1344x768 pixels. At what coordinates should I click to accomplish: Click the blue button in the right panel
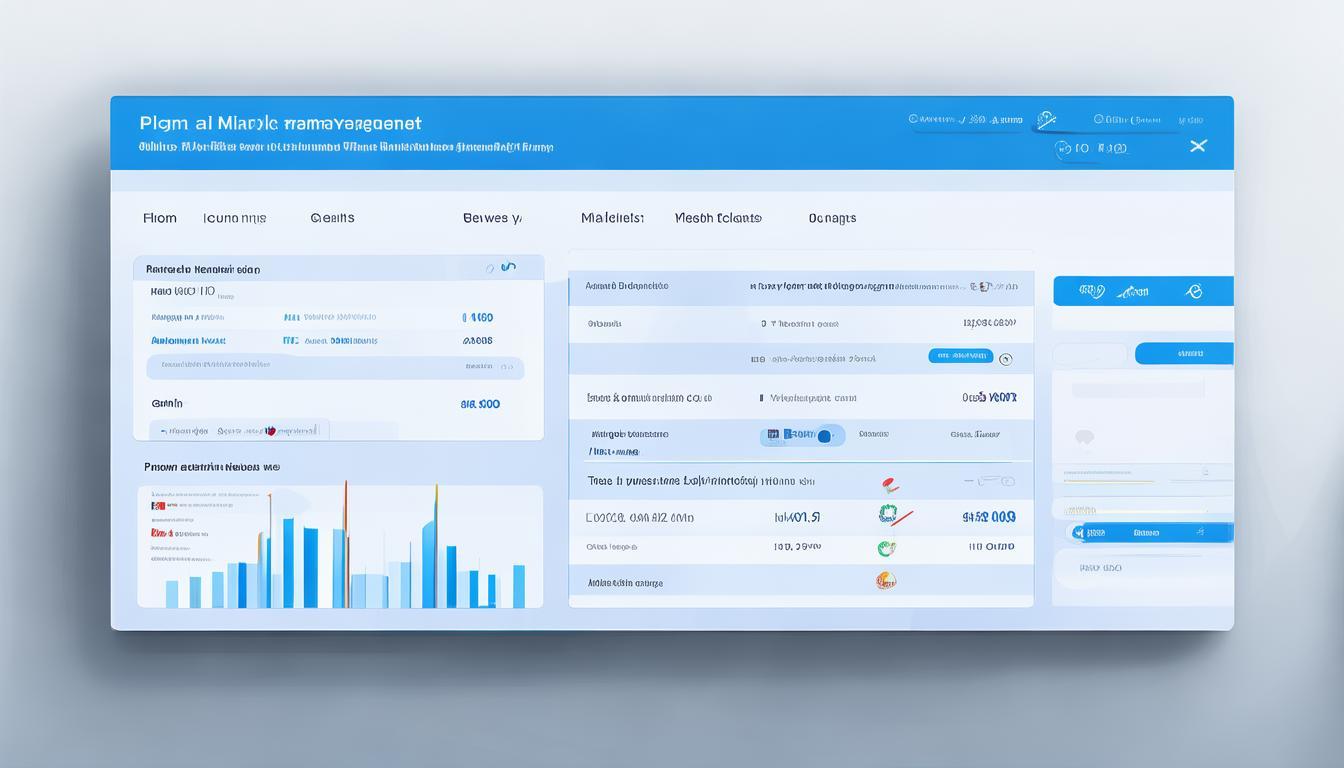tap(1184, 353)
